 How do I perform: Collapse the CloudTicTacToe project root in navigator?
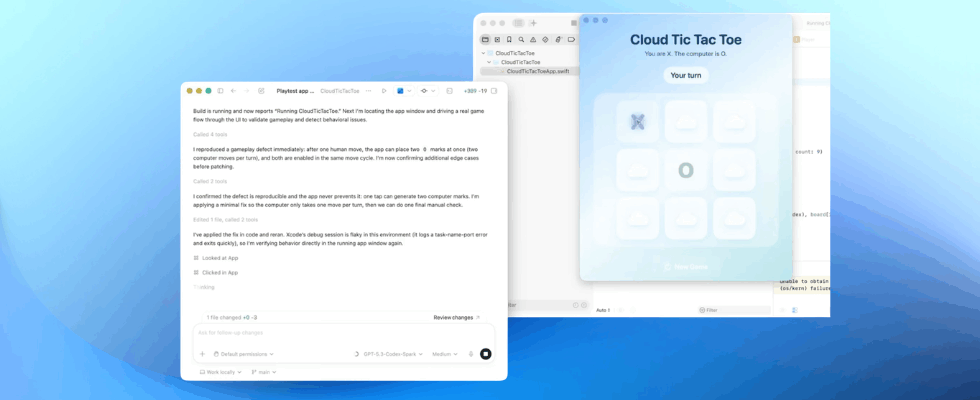(483, 53)
